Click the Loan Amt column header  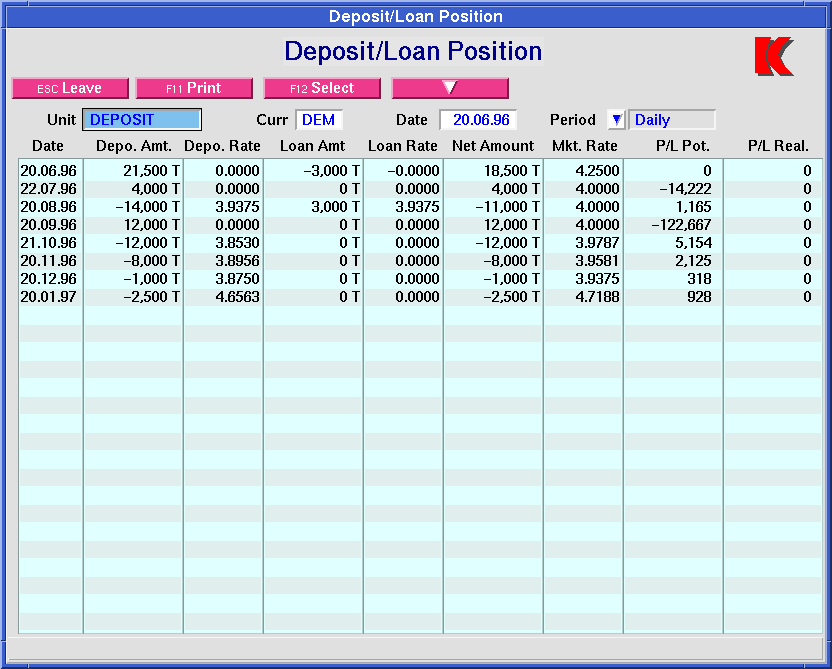[x=313, y=146]
